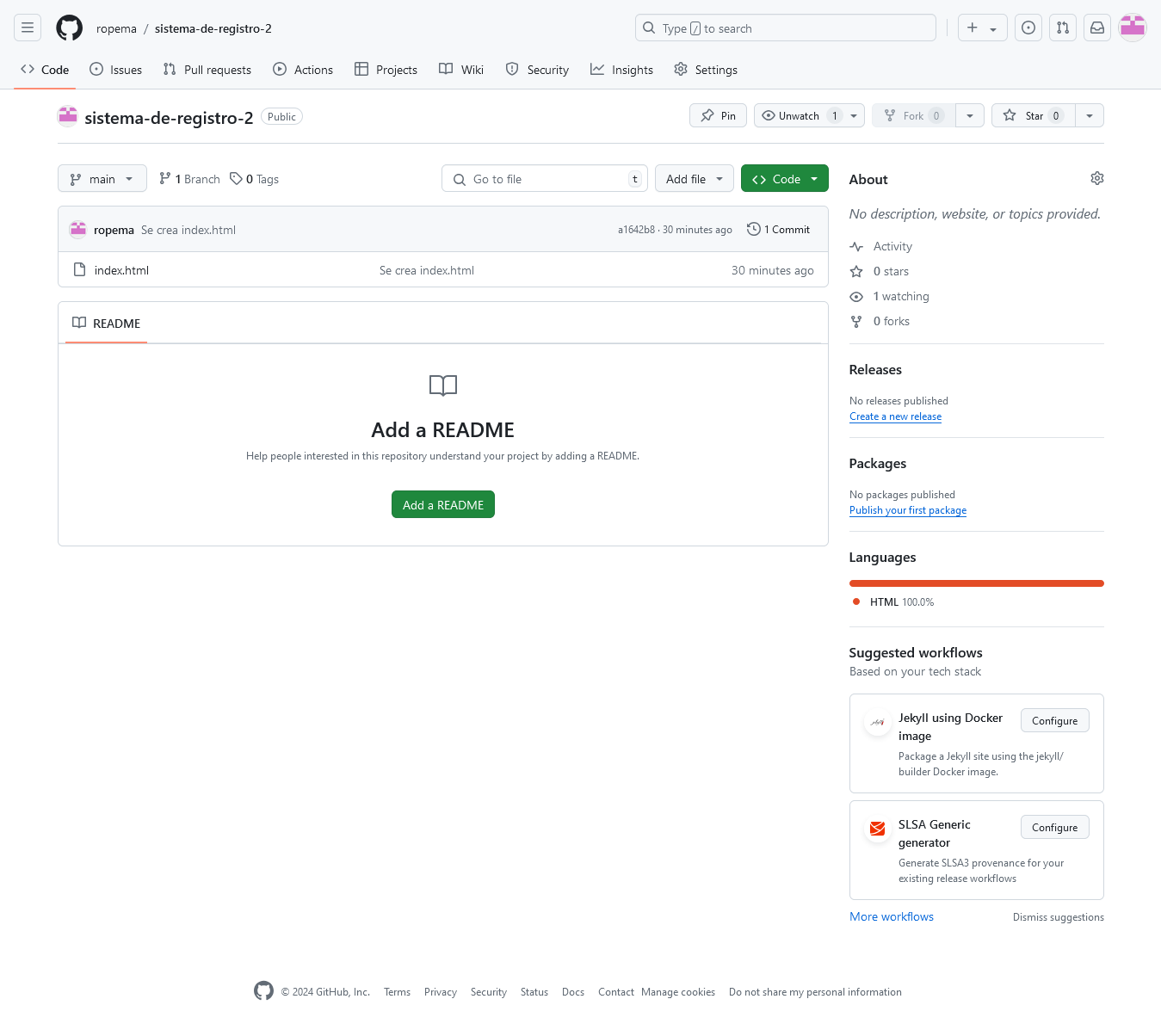Open the repository Security tab
Image resolution: width=1161 pixels, height=1036 pixels.
coord(537,70)
